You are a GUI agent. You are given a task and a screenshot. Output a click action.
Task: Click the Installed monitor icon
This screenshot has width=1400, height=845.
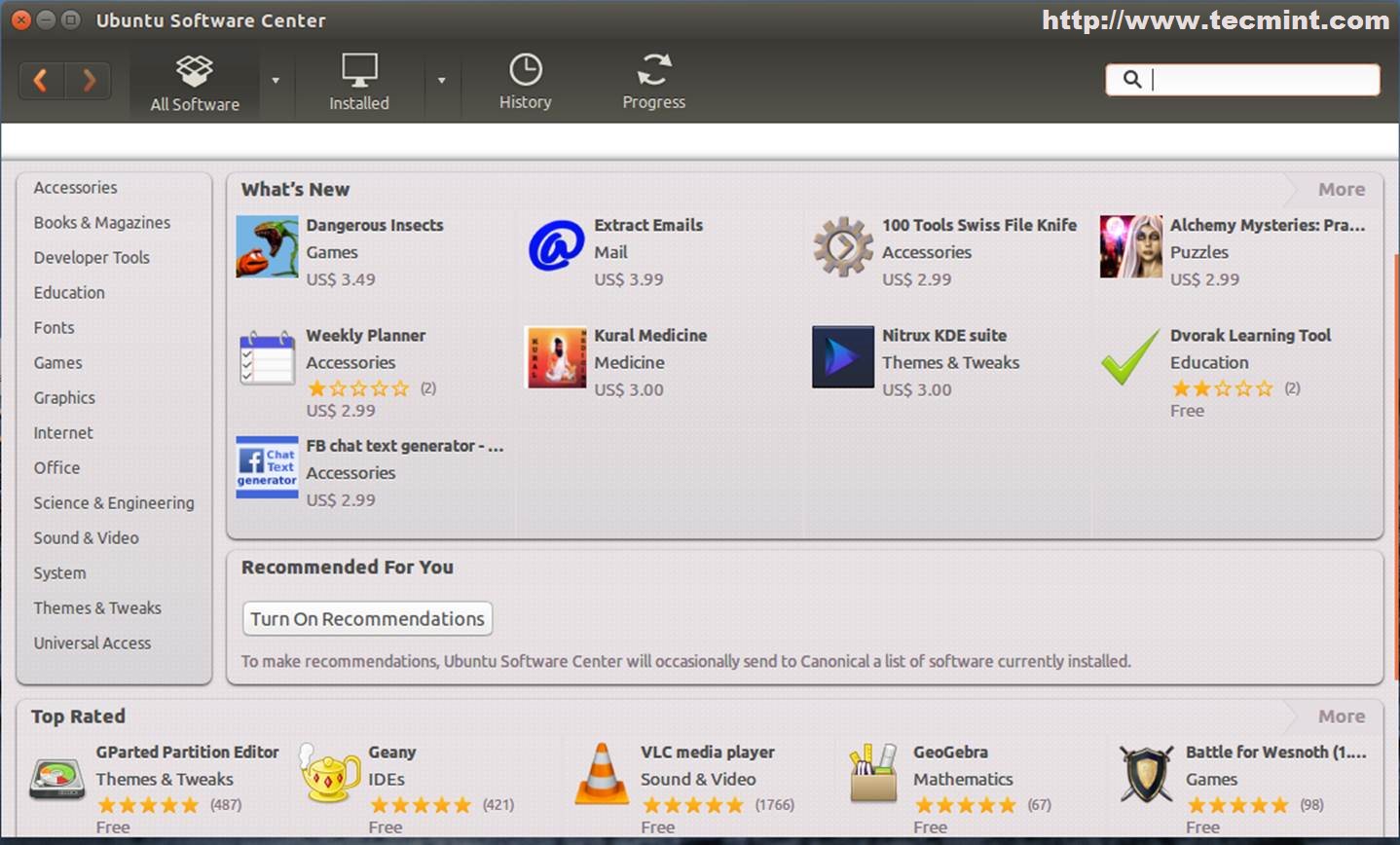point(358,71)
